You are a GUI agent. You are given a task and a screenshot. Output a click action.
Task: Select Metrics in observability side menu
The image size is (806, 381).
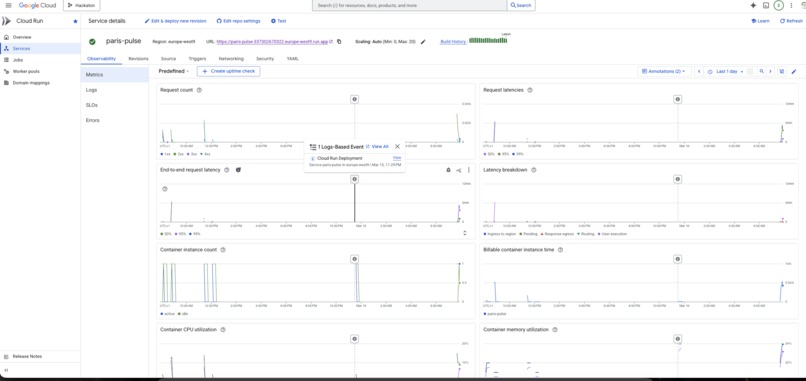point(114,75)
